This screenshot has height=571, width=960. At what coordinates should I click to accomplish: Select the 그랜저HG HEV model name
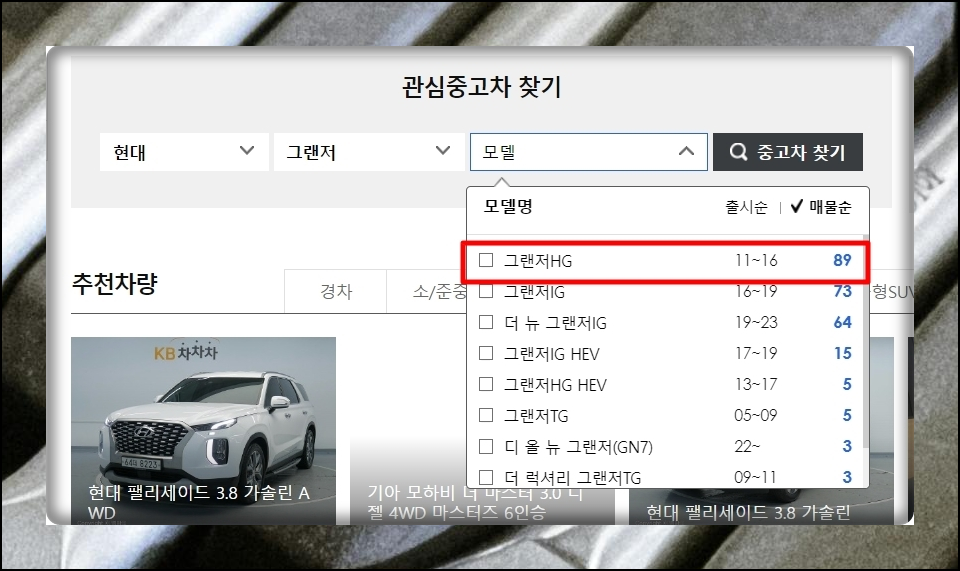pyautogui.click(x=555, y=385)
